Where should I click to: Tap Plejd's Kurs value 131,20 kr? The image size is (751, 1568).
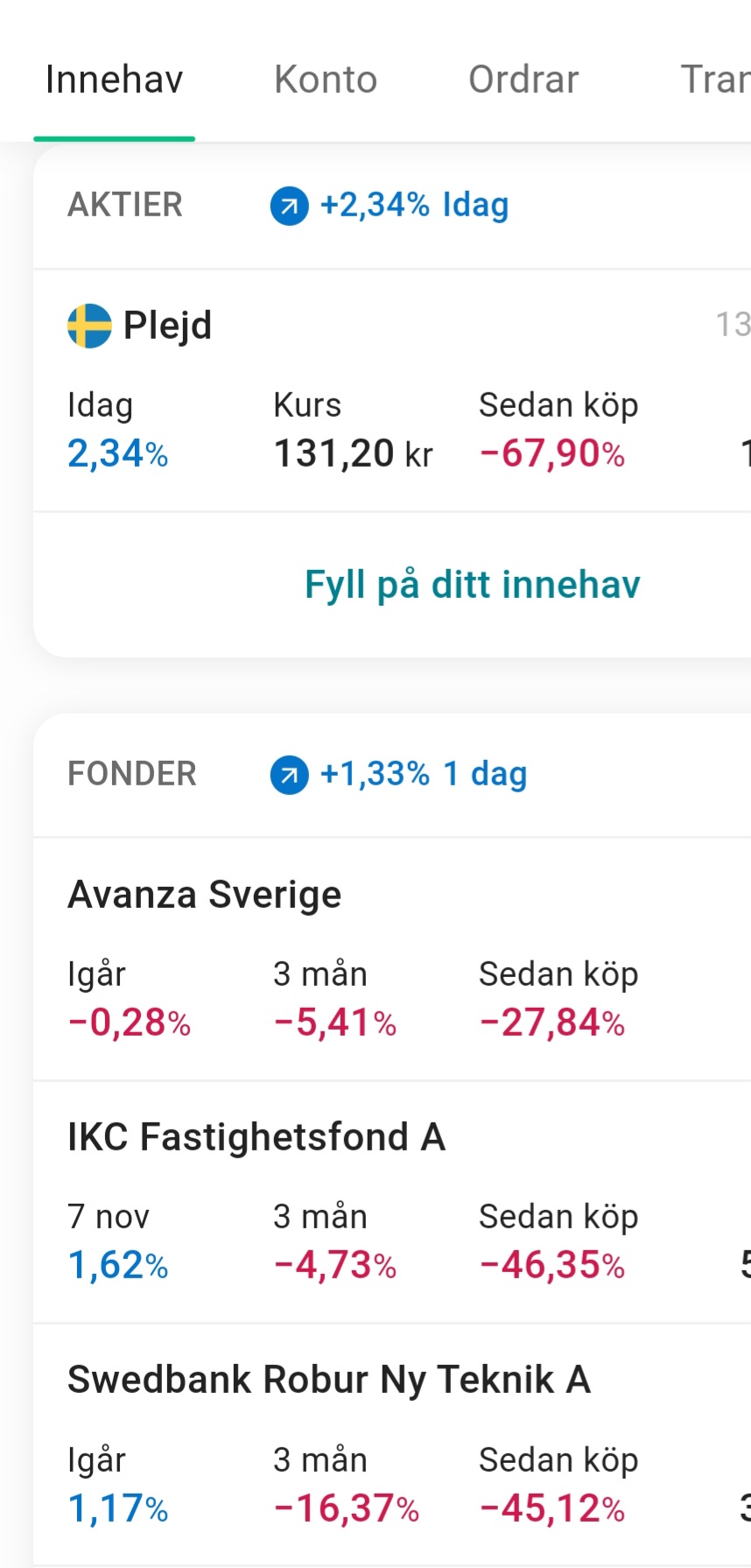click(x=354, y=454)
